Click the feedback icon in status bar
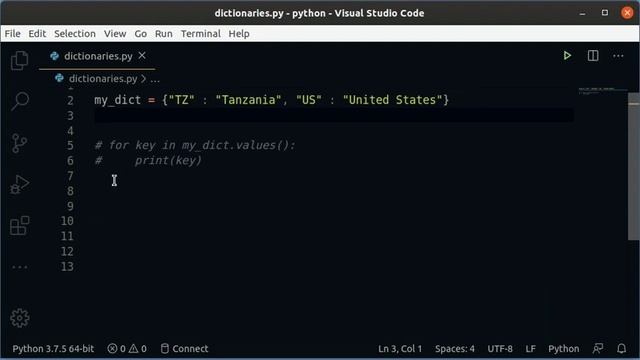The width and height of the screenshot is (640, 360). (x=598, y=349)
